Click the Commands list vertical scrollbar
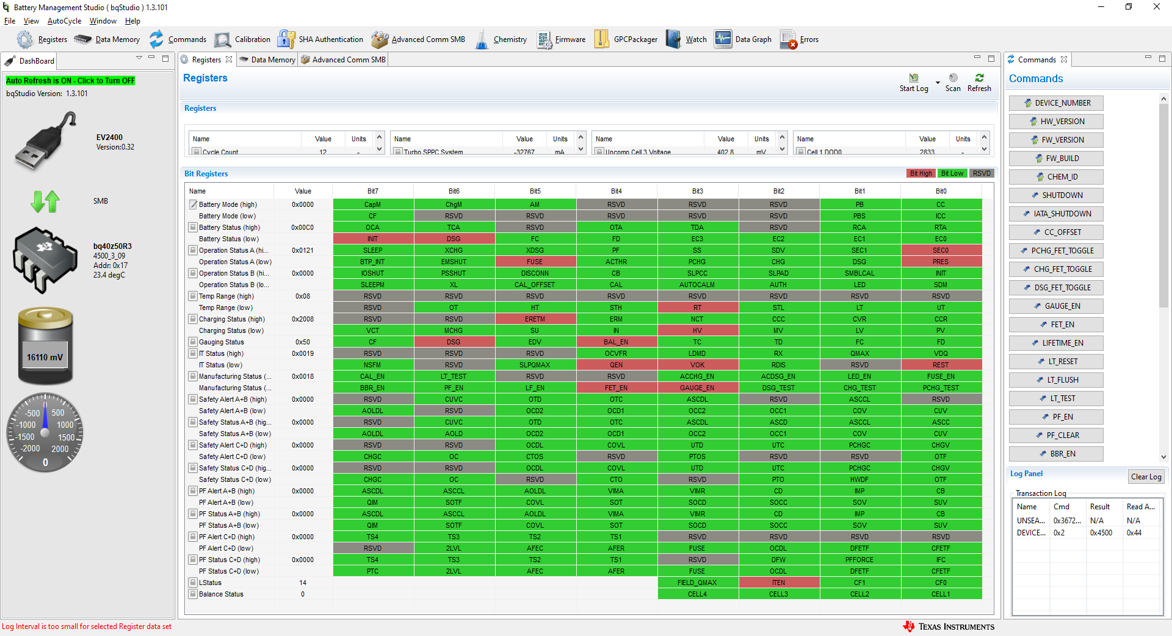 tap(1163, 277)
